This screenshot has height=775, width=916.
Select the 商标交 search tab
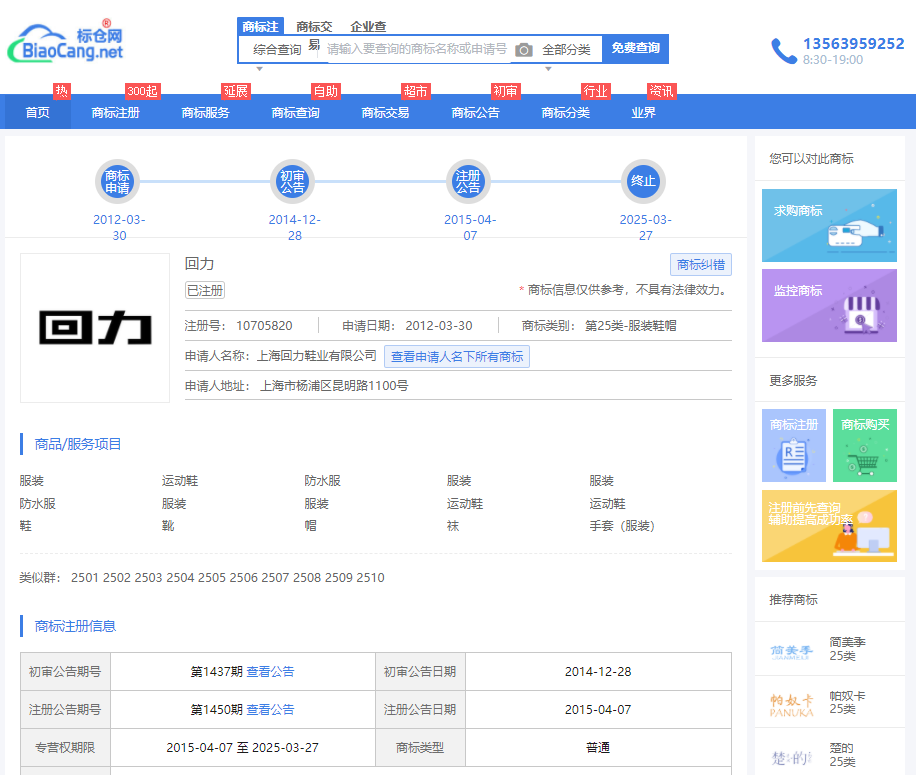coord(314,26)
